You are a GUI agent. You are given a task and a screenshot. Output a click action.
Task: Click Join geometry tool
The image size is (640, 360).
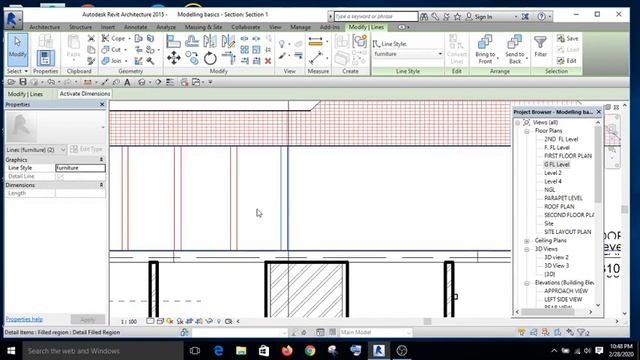pyautogui.click(x=112, y=61)
